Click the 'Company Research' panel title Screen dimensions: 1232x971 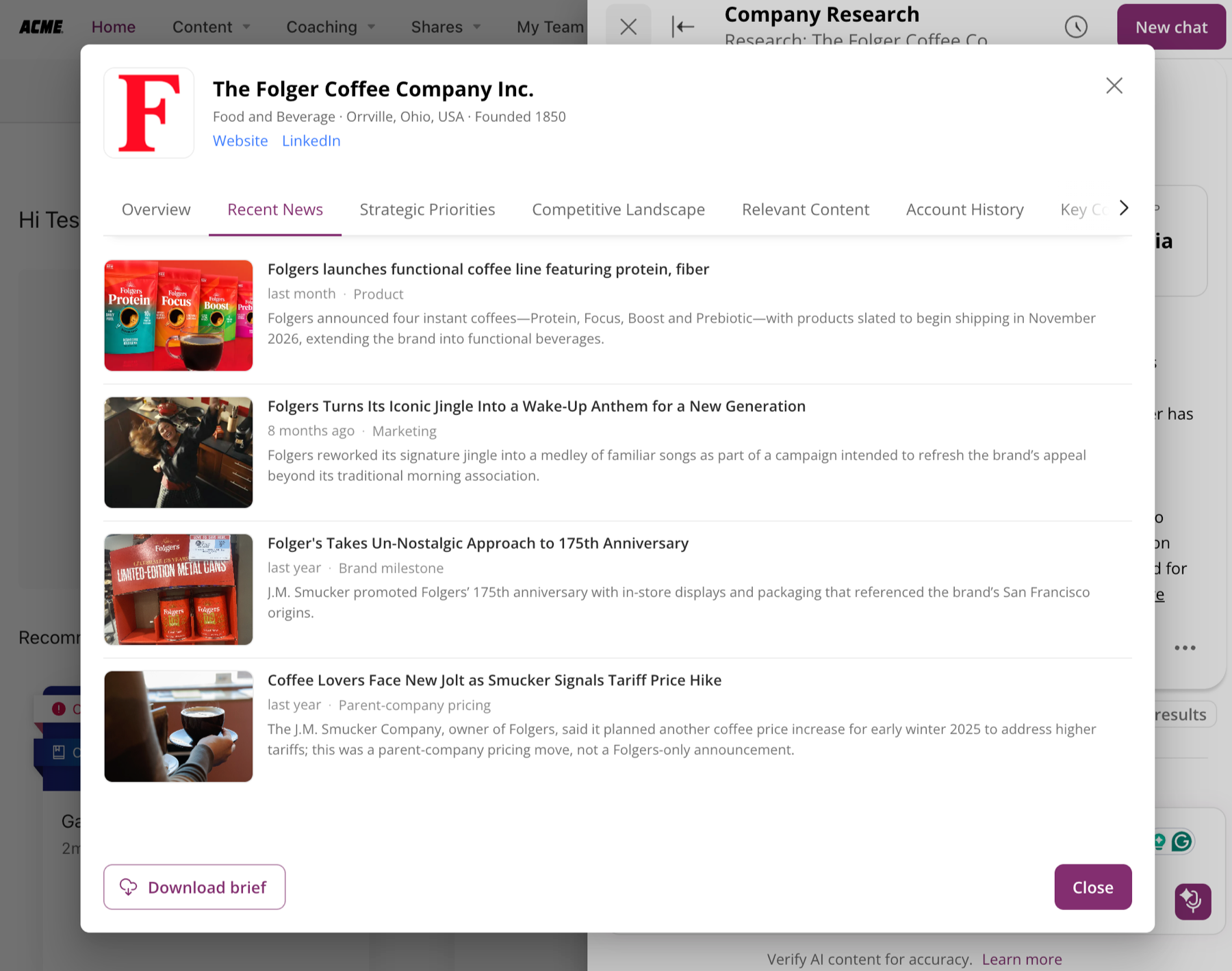coord(822,14)
